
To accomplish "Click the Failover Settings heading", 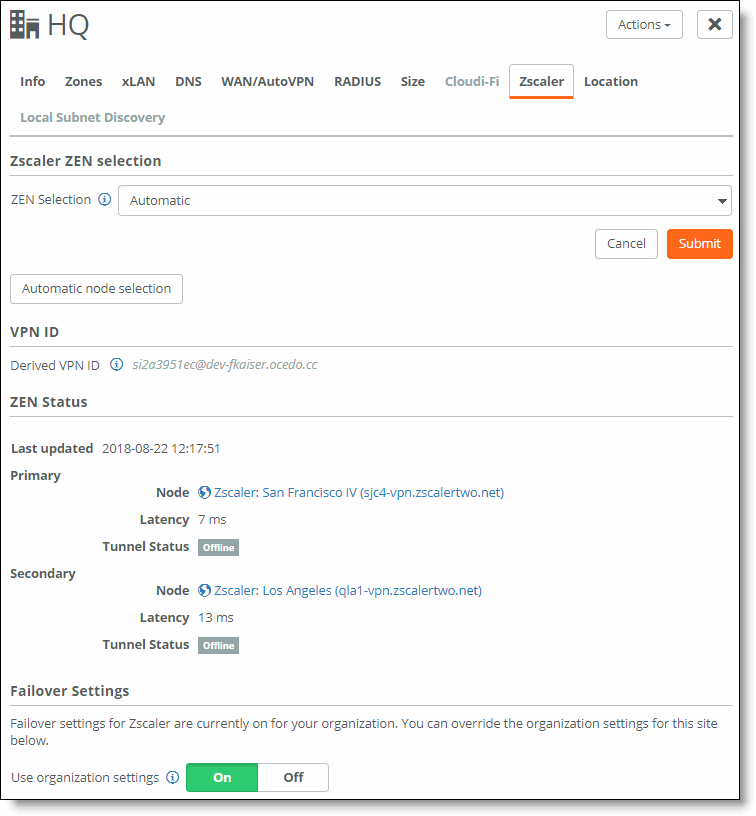I will 70,691.
